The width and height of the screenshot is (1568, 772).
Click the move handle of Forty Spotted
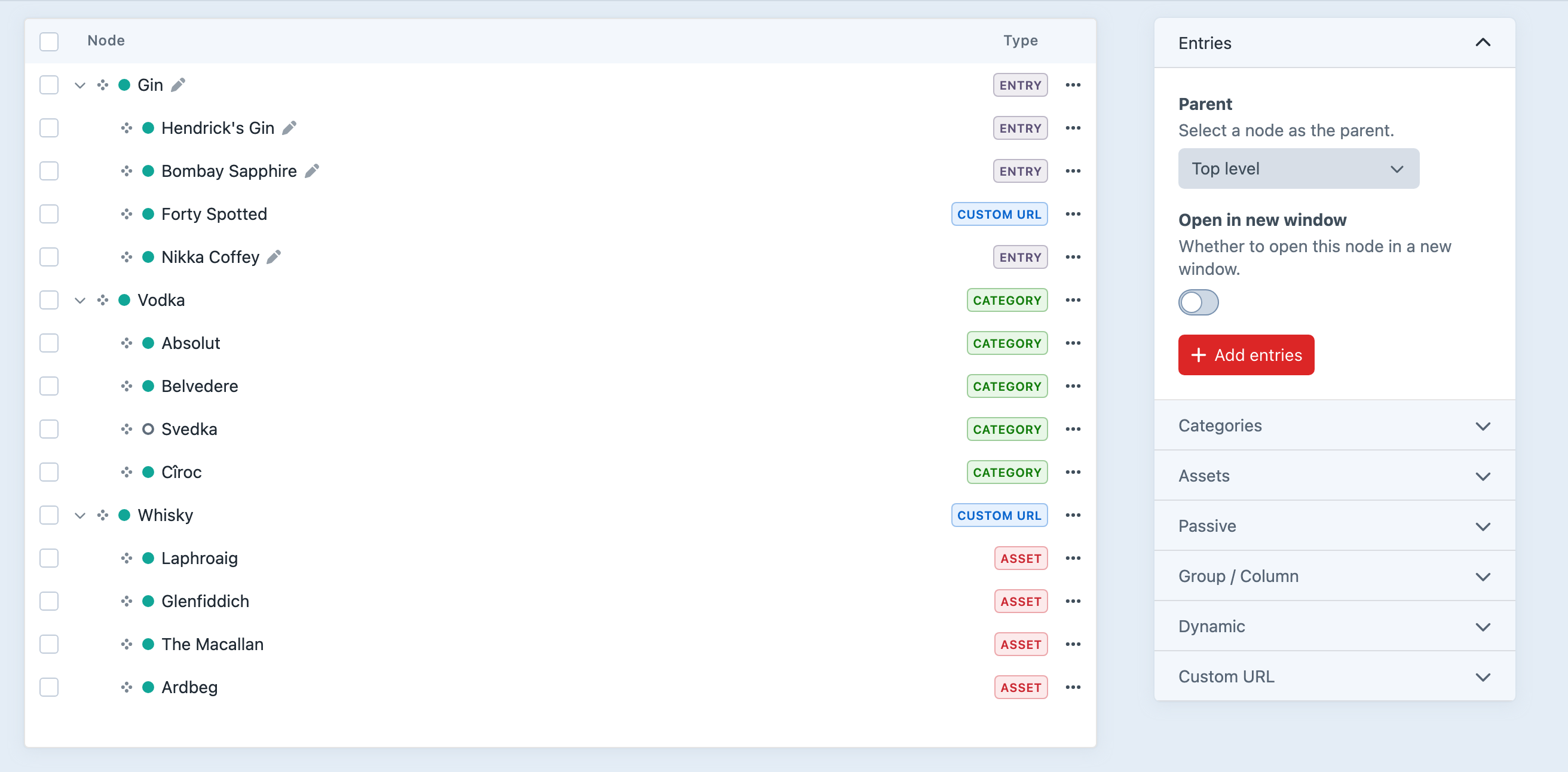click(x=127, y=214)
